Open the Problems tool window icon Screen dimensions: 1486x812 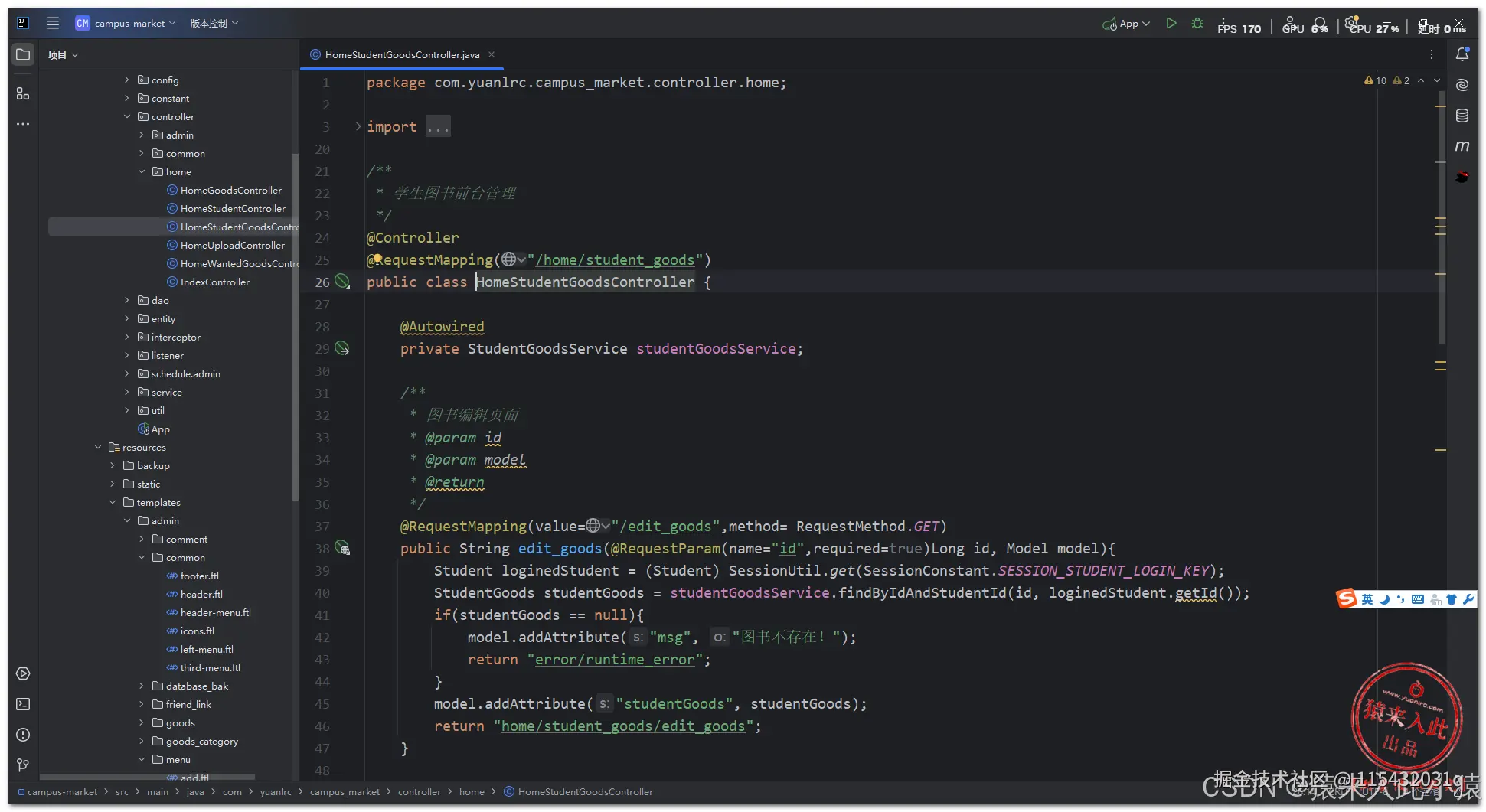(x=23, y=735)
